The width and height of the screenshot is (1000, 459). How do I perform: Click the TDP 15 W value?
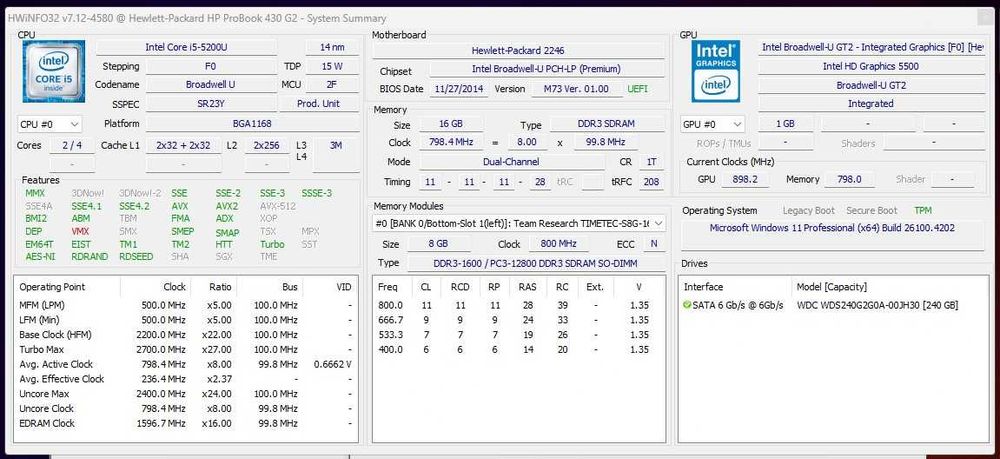332,66
